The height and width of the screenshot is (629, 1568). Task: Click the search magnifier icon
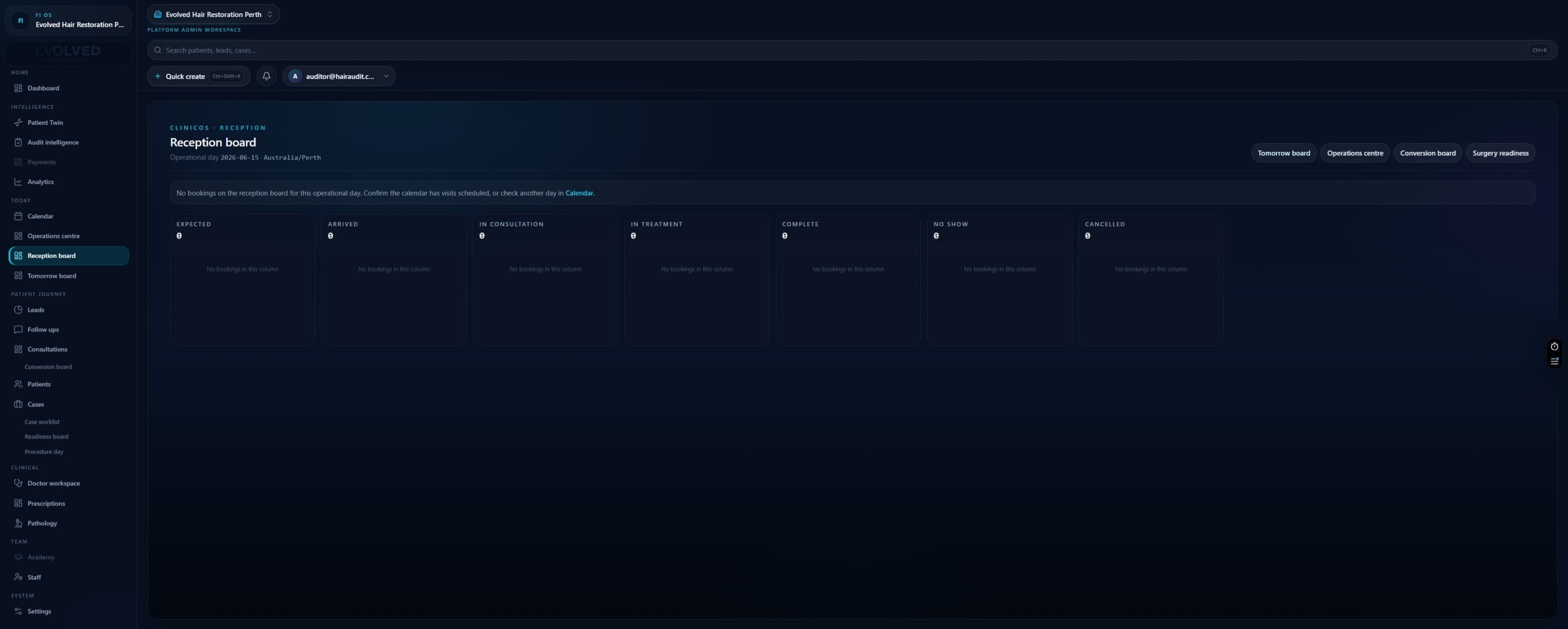pos(158,50)
